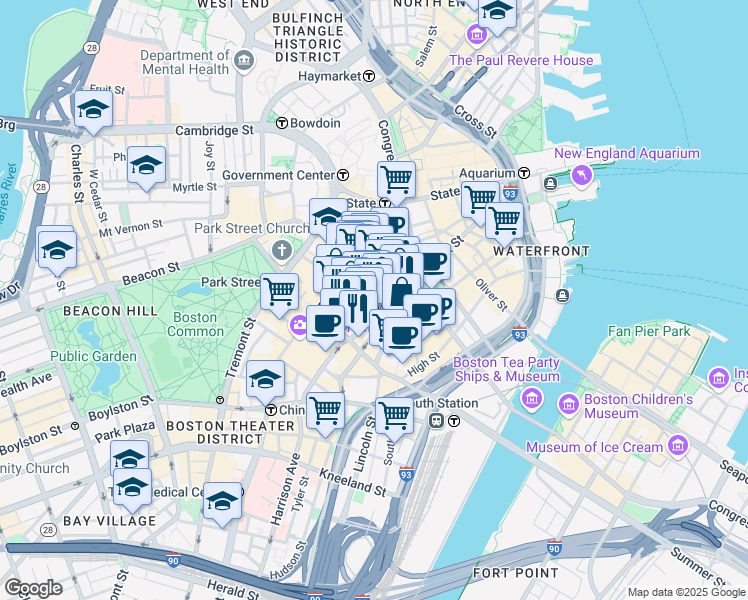
Task: Select the shopping cart marker above WATERFRONT label
Action: (504, 223)
